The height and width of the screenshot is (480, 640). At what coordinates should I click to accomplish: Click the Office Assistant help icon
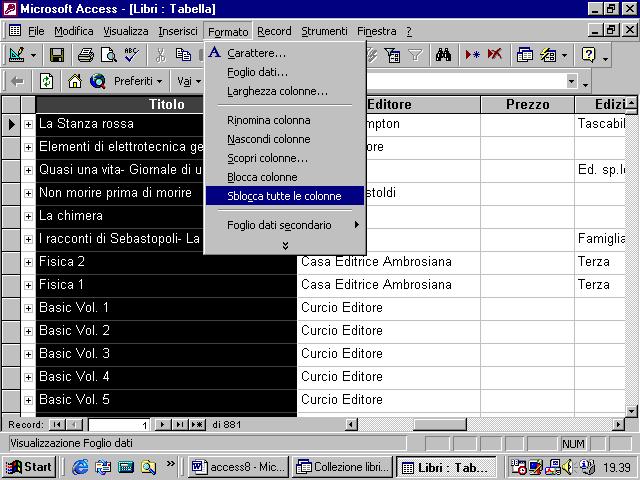pyautogui.click(x=588, y=55)
